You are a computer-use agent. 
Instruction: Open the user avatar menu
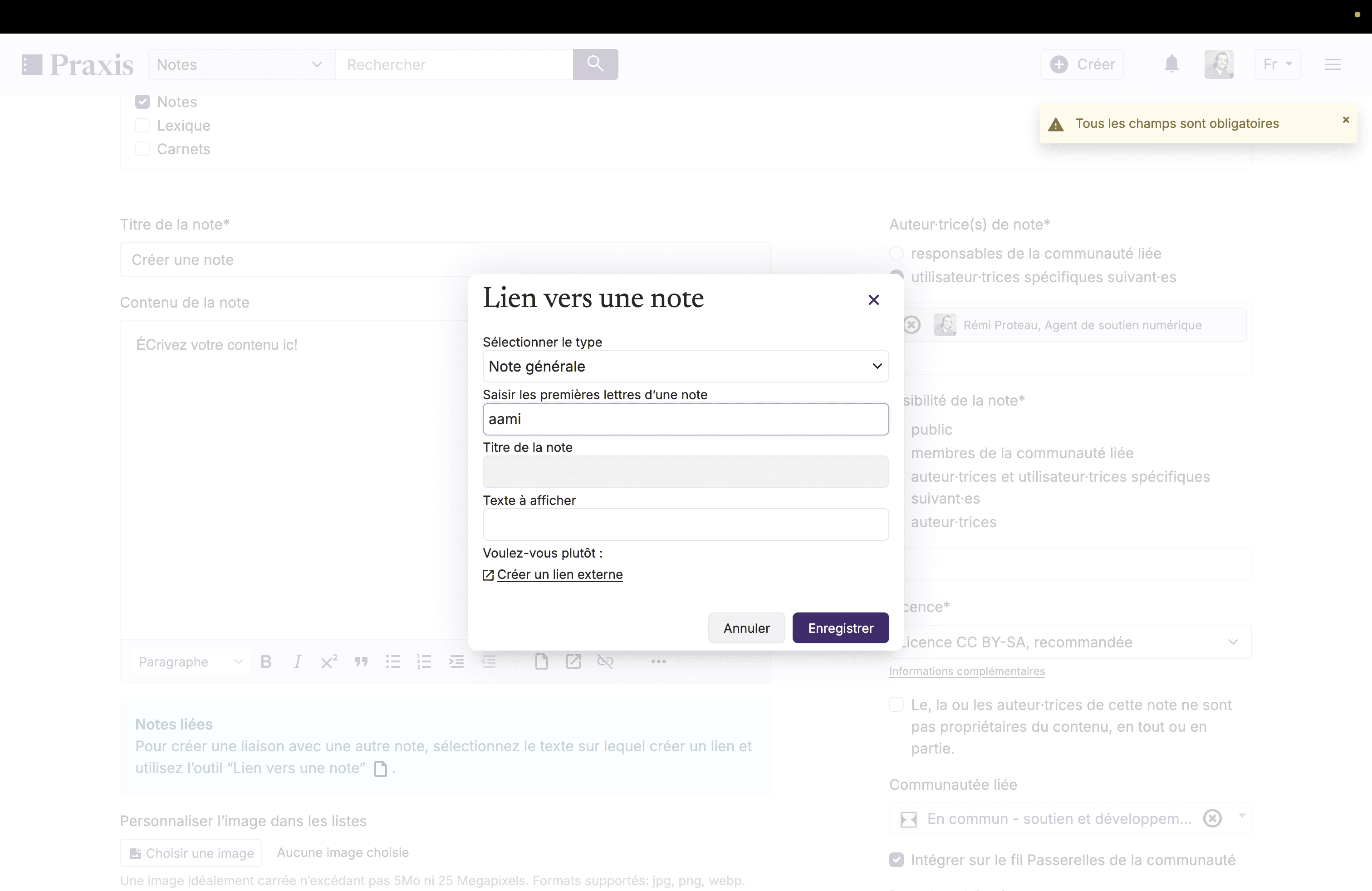point(1219,64)
